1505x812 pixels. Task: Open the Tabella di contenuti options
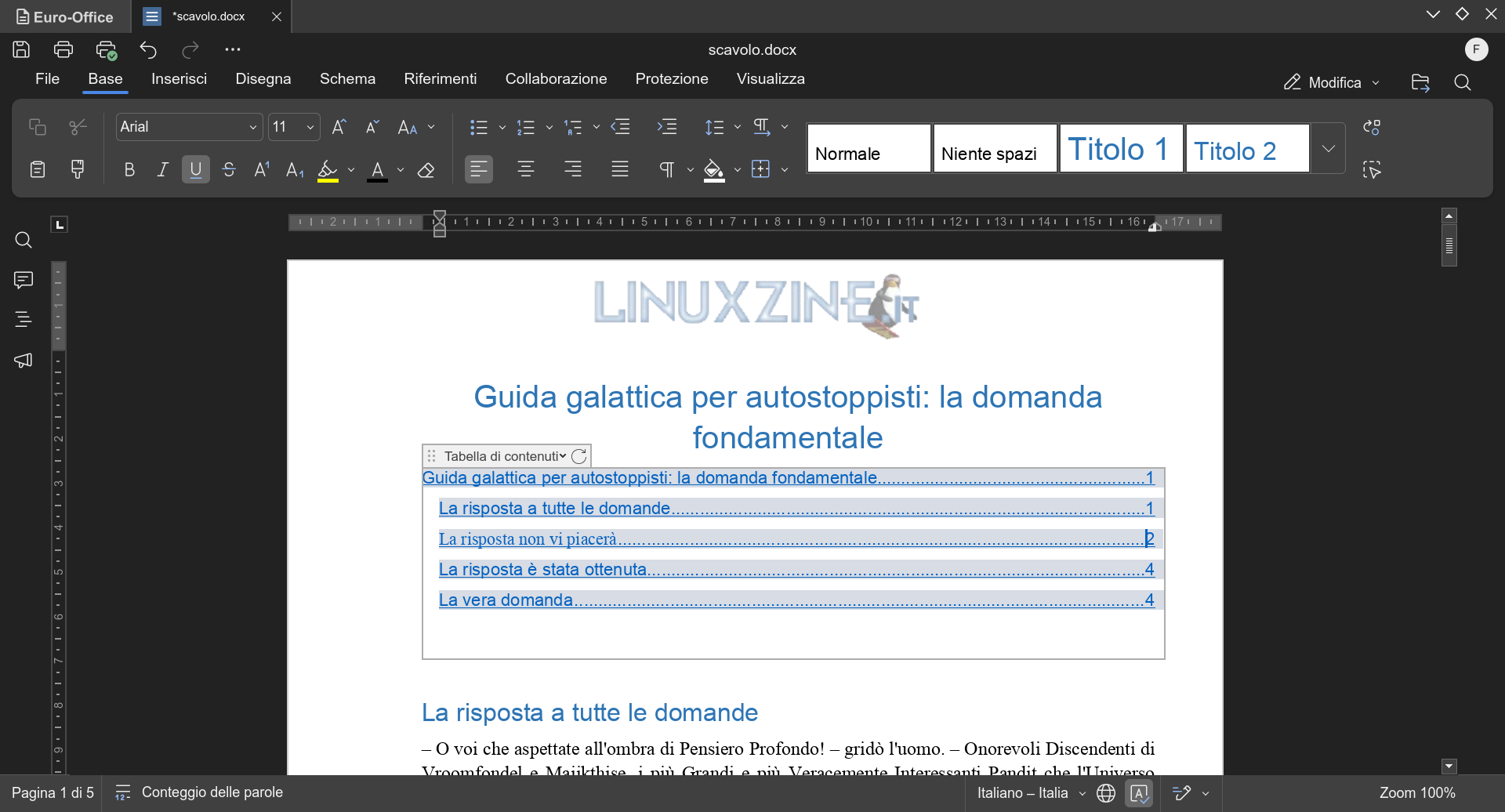[x=504, y=456]
